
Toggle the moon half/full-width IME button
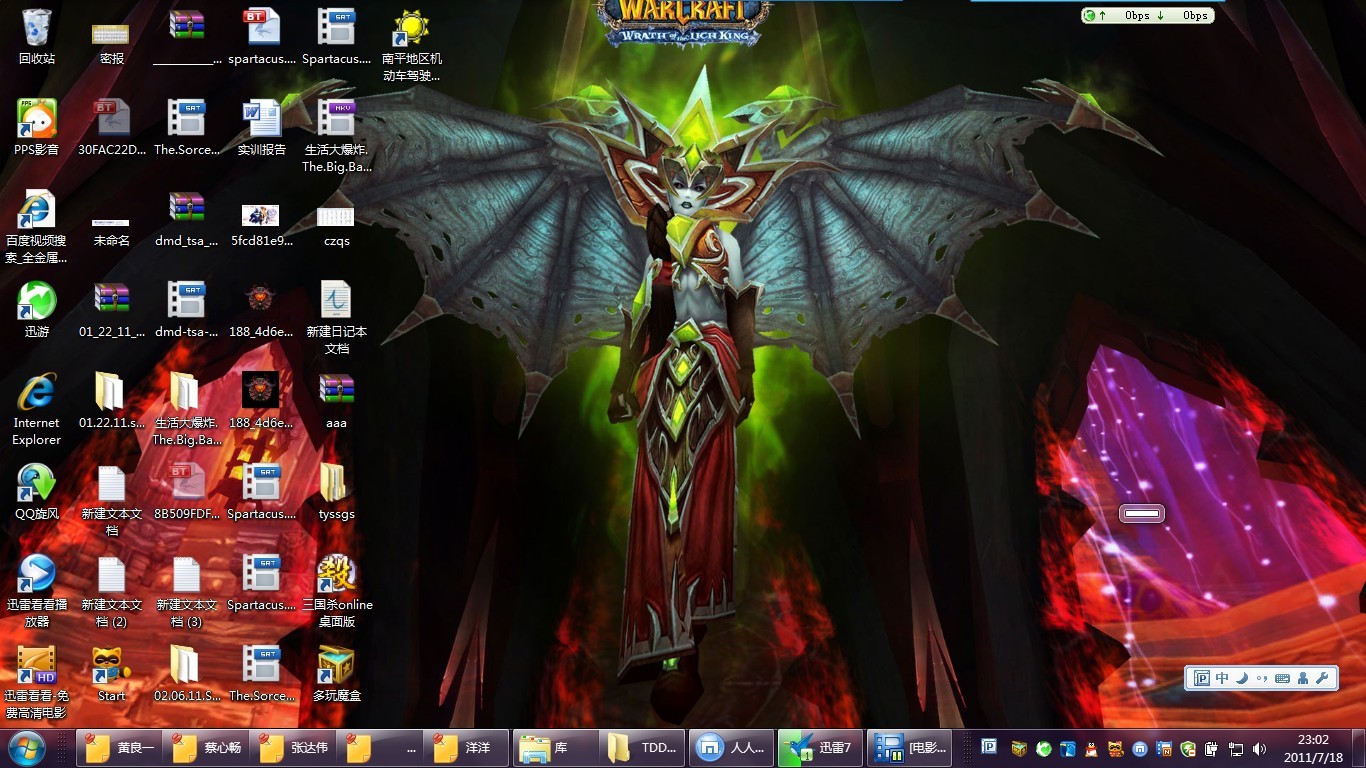pyautogui.click(x=1242, y=678)
